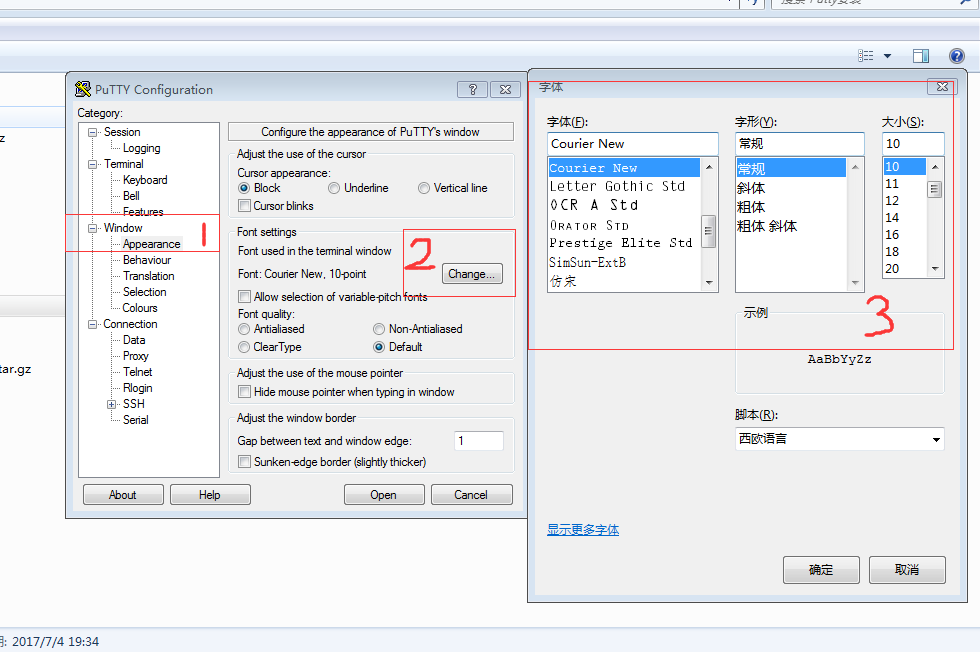Click the About button
980x652 pixels.
pos(123,494)
